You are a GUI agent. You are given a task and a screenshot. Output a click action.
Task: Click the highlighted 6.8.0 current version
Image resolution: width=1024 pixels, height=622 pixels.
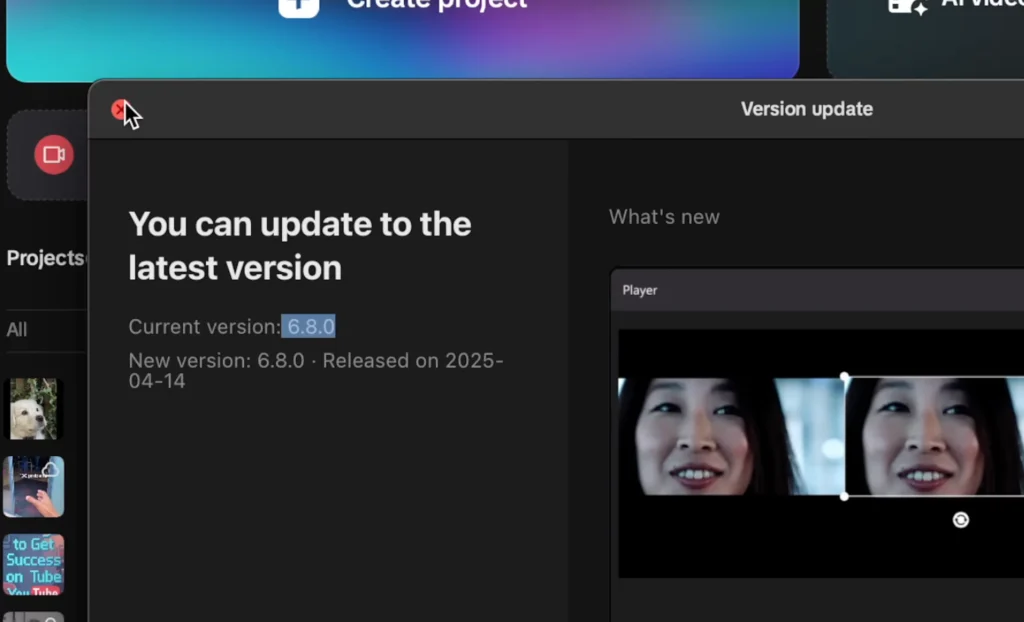tap(308, 326)
